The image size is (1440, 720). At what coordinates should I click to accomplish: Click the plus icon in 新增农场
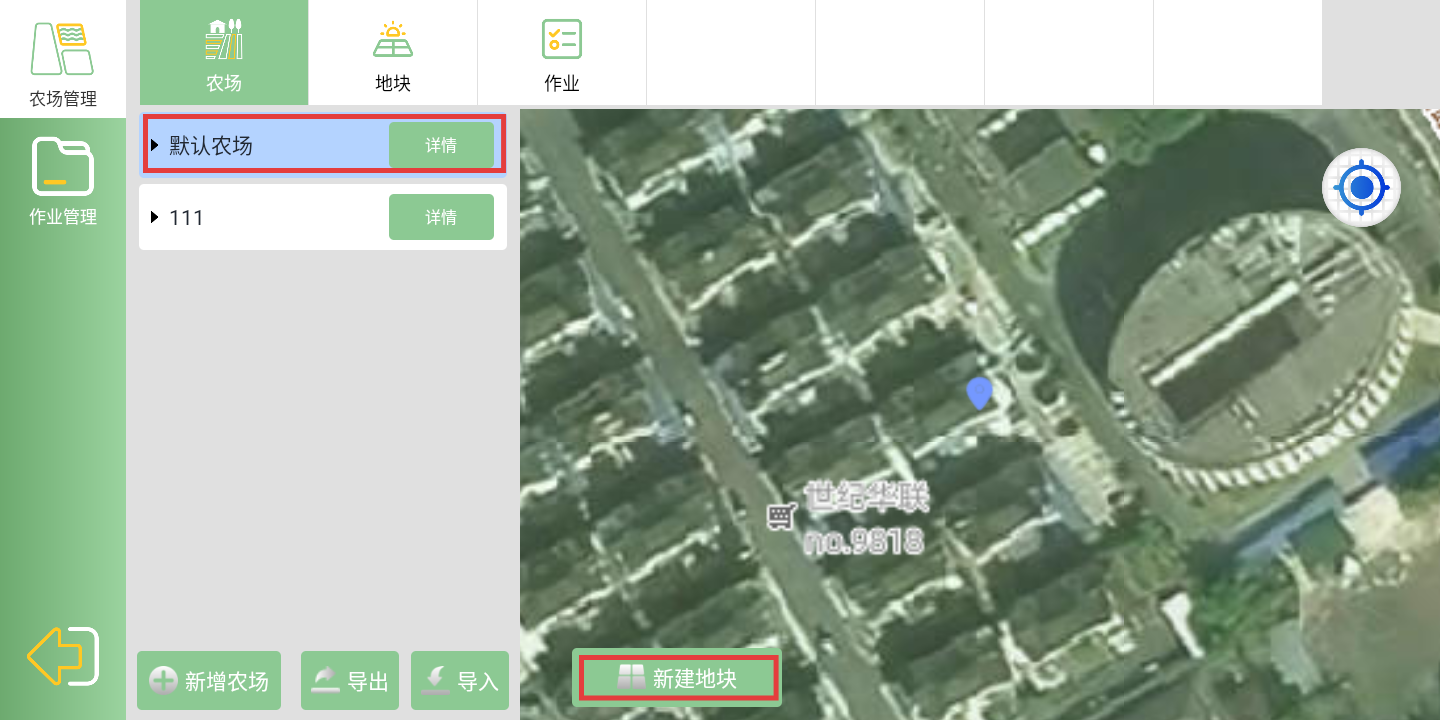tap(162, 681)
